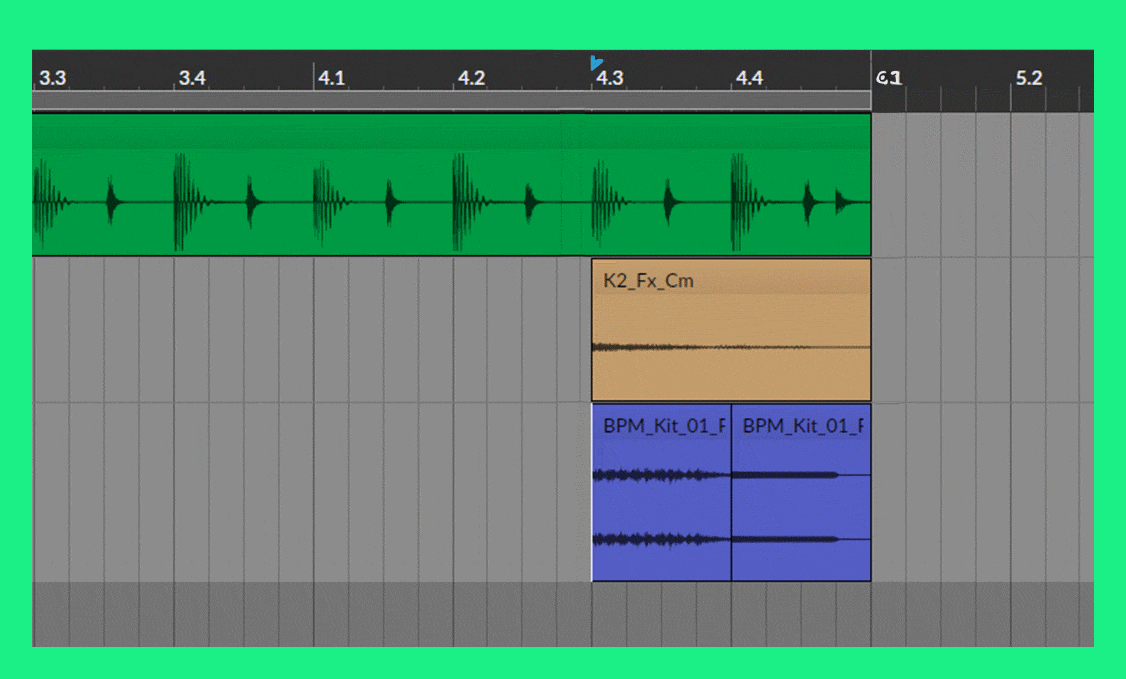
Task: Click the 3.3 position on the ruler
Action: pos(52,78)
